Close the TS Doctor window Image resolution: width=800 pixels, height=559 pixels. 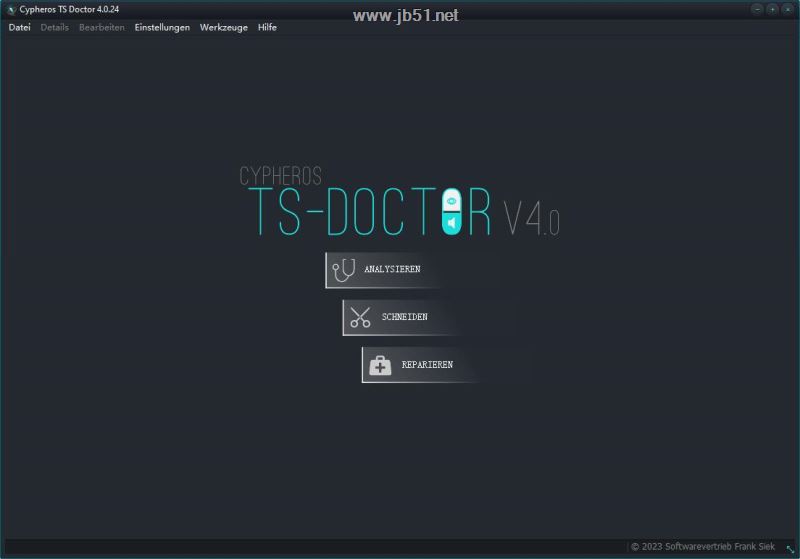click(x=788, y=9)
